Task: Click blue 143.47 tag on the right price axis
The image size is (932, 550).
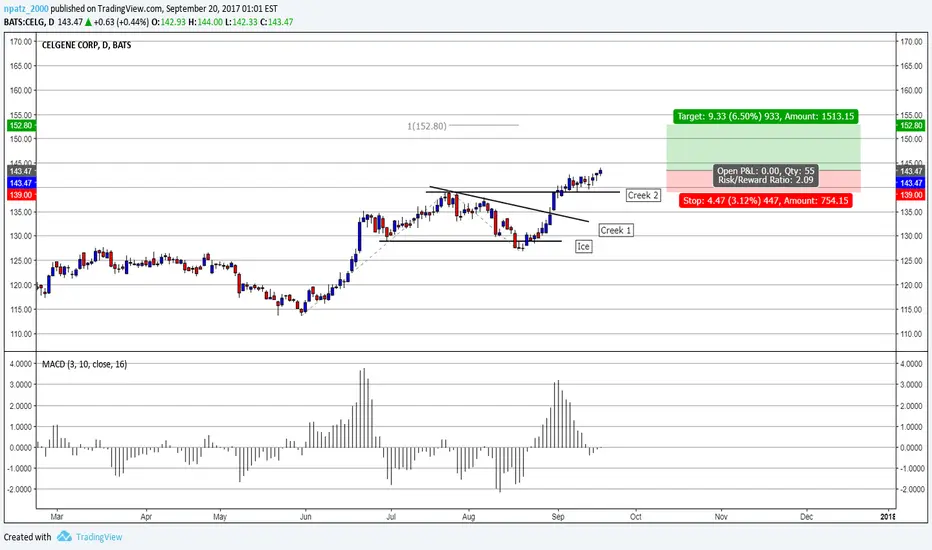Action: pyautogui.click(x=911, y=183)
